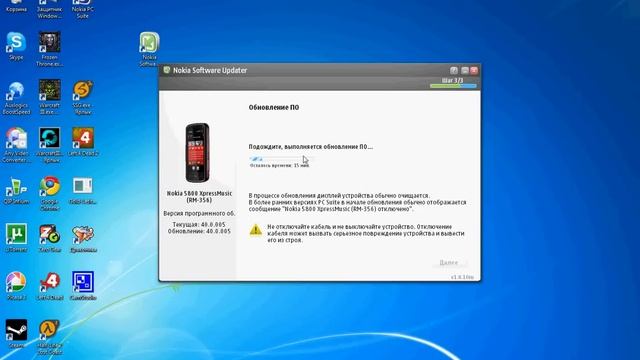The width and height of the screenshot is (640, 360).
Task: Click the Nokia Software Updater title bar icon
Action: pyautogui.click(x=167, y=70)
